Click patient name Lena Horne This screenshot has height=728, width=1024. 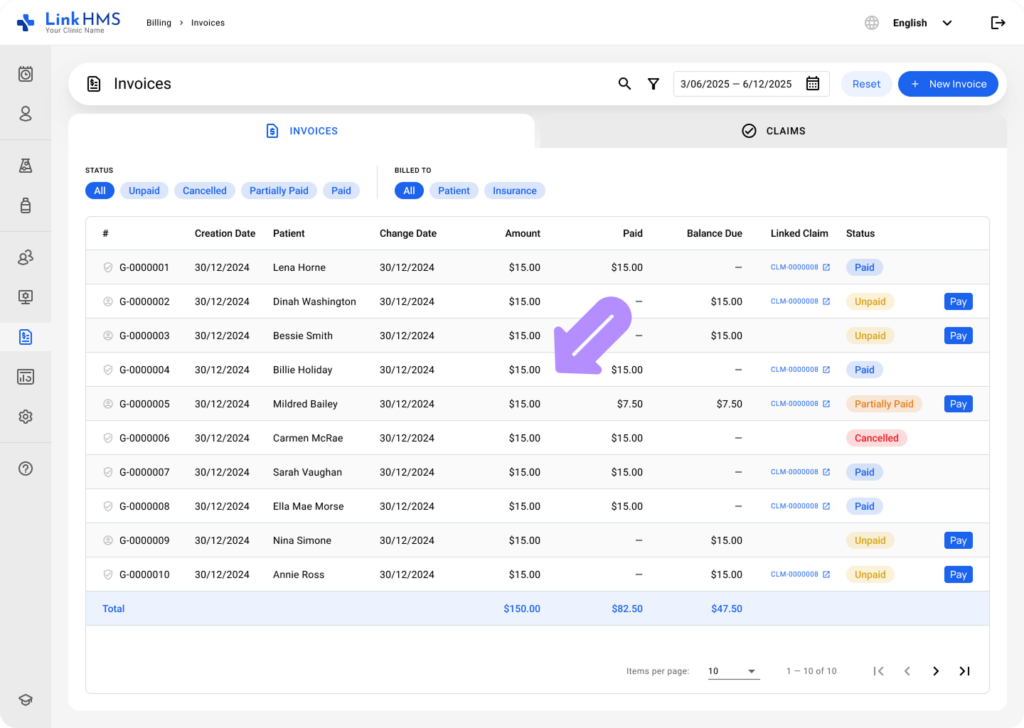point(299,267)
